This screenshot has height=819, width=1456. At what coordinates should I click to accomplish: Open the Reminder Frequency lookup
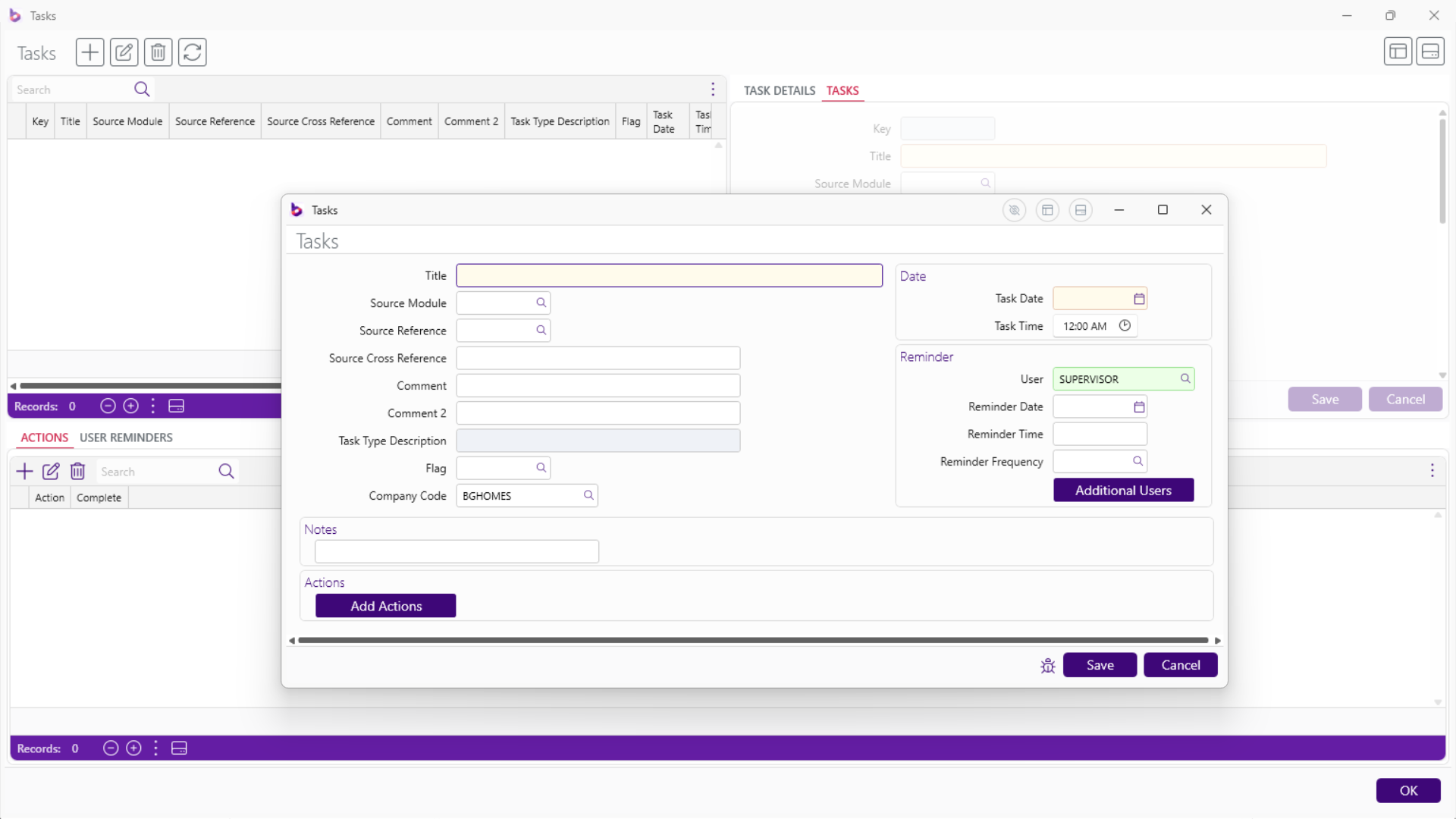(x=1137, y=461)
